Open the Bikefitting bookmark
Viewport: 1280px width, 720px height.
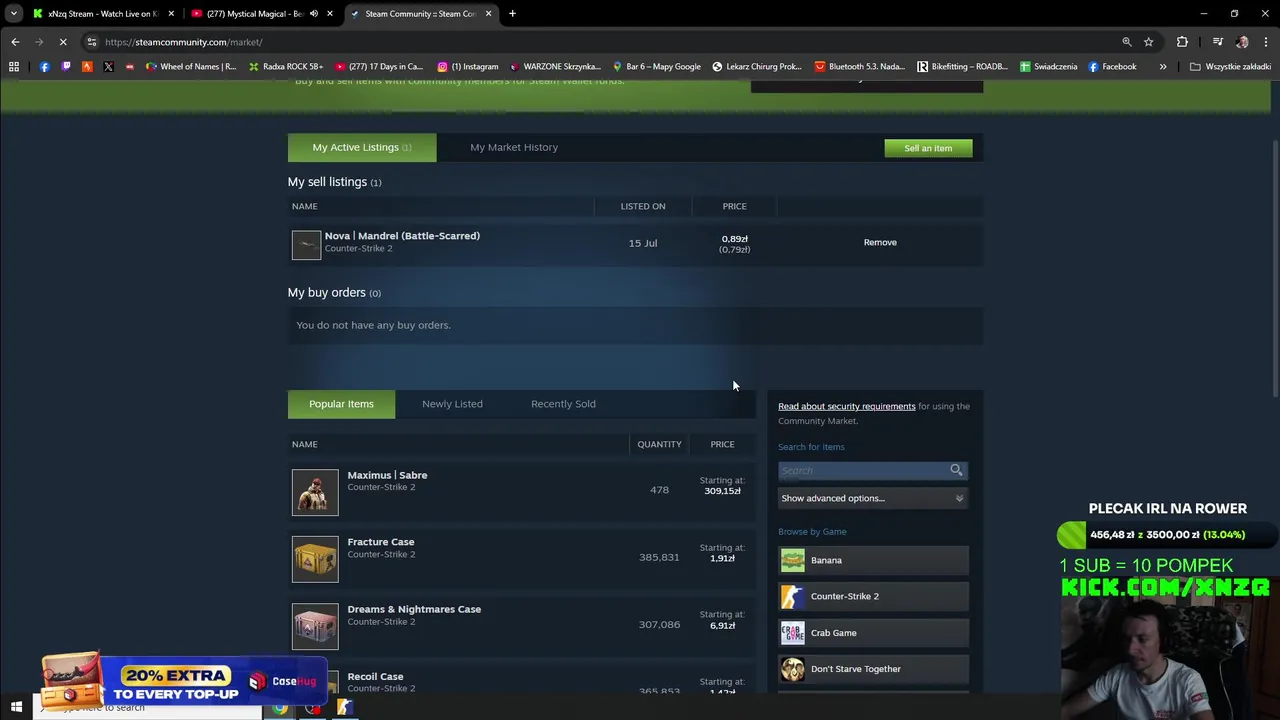pos(962,67)
